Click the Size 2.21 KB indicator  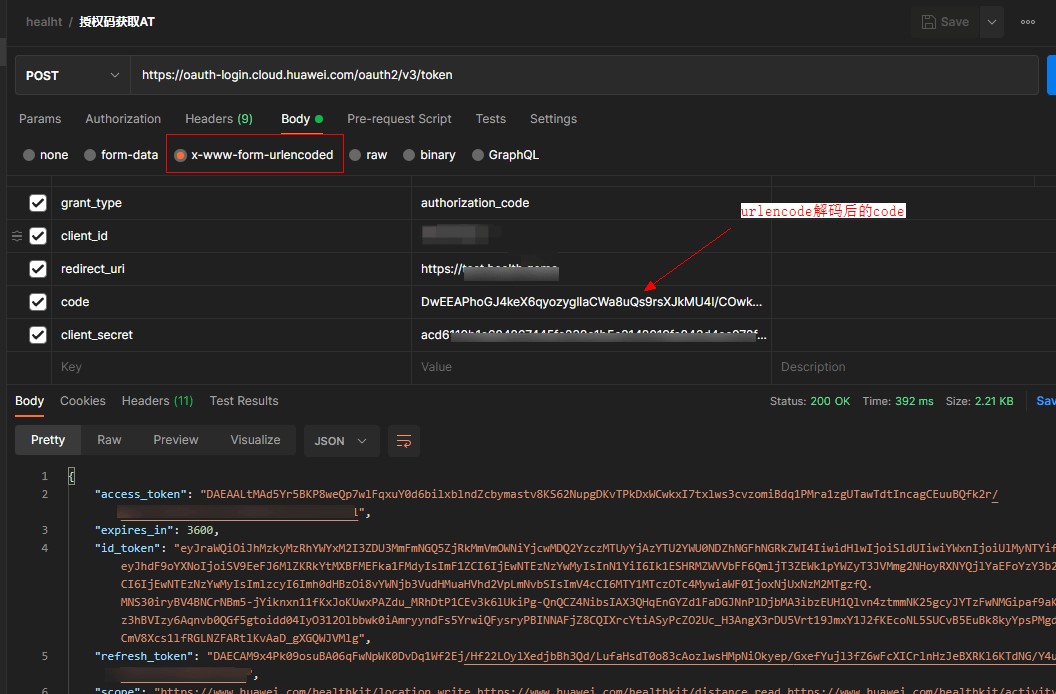[x=979, y=401]
